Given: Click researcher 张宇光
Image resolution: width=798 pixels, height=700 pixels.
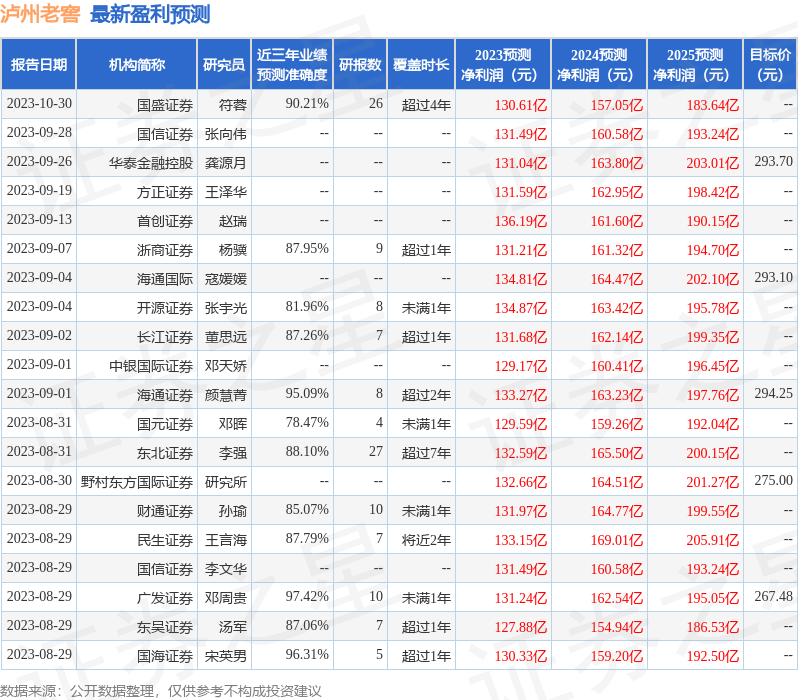Looking at the screenshot, I should [x=226, y=309].
